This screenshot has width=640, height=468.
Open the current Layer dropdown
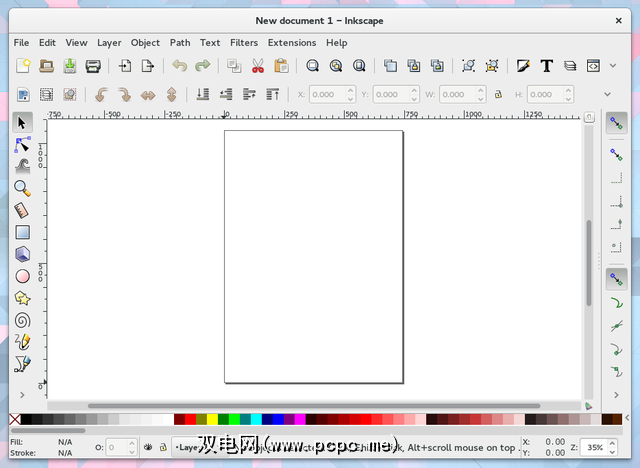186,447
